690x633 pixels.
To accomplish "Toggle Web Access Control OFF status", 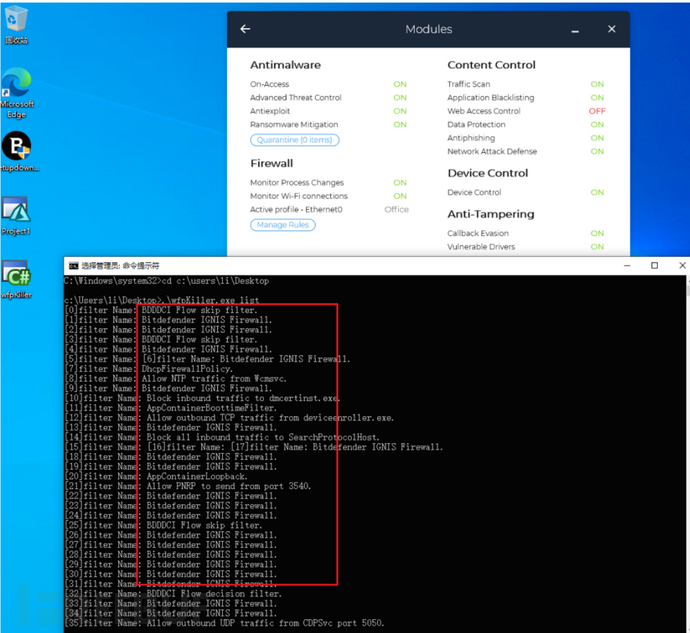I will tap(597, 111).
